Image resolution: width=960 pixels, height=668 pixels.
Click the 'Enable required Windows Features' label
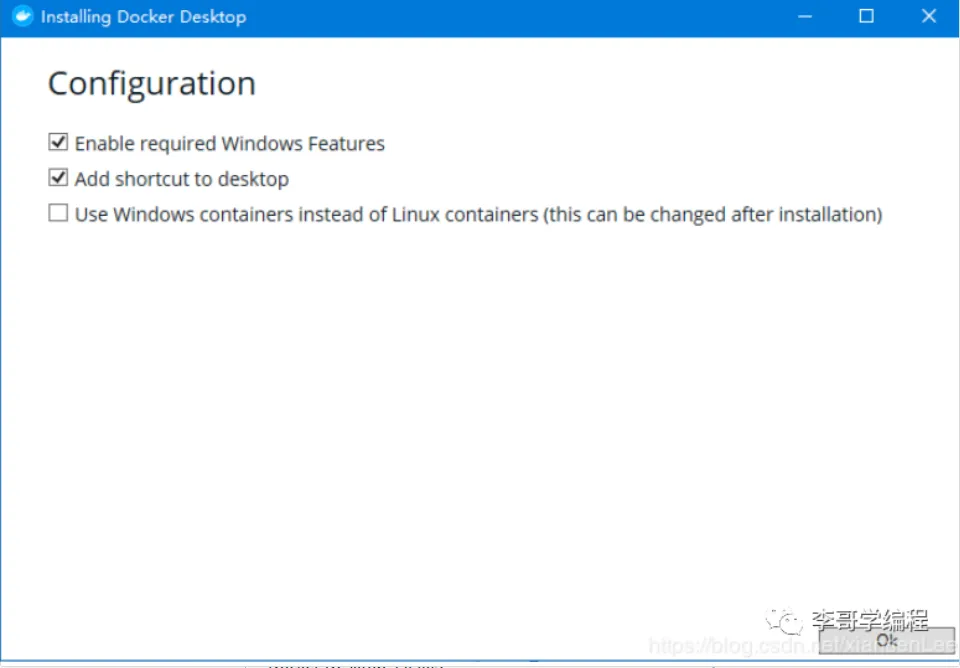(x=229, y=144)
